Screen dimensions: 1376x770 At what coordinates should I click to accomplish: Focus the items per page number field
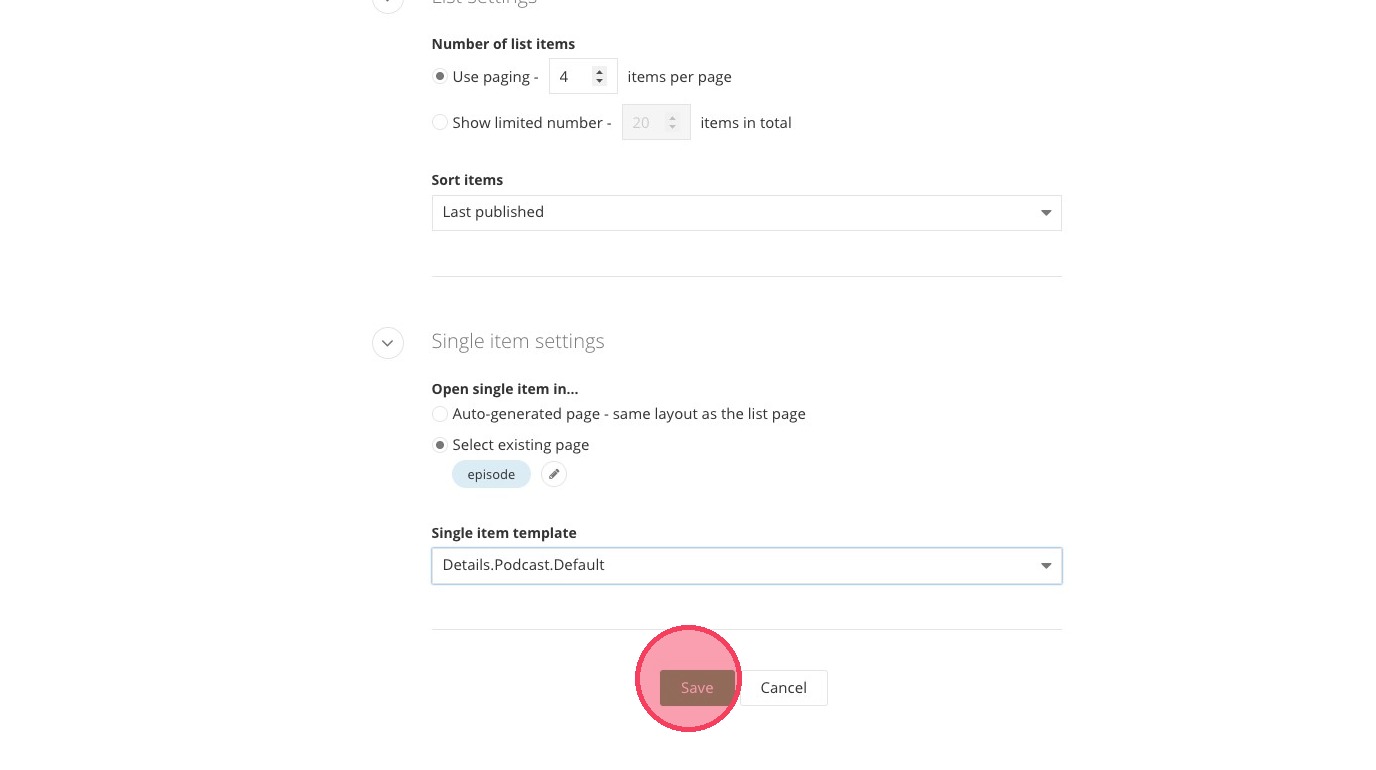tap(572, 77)
